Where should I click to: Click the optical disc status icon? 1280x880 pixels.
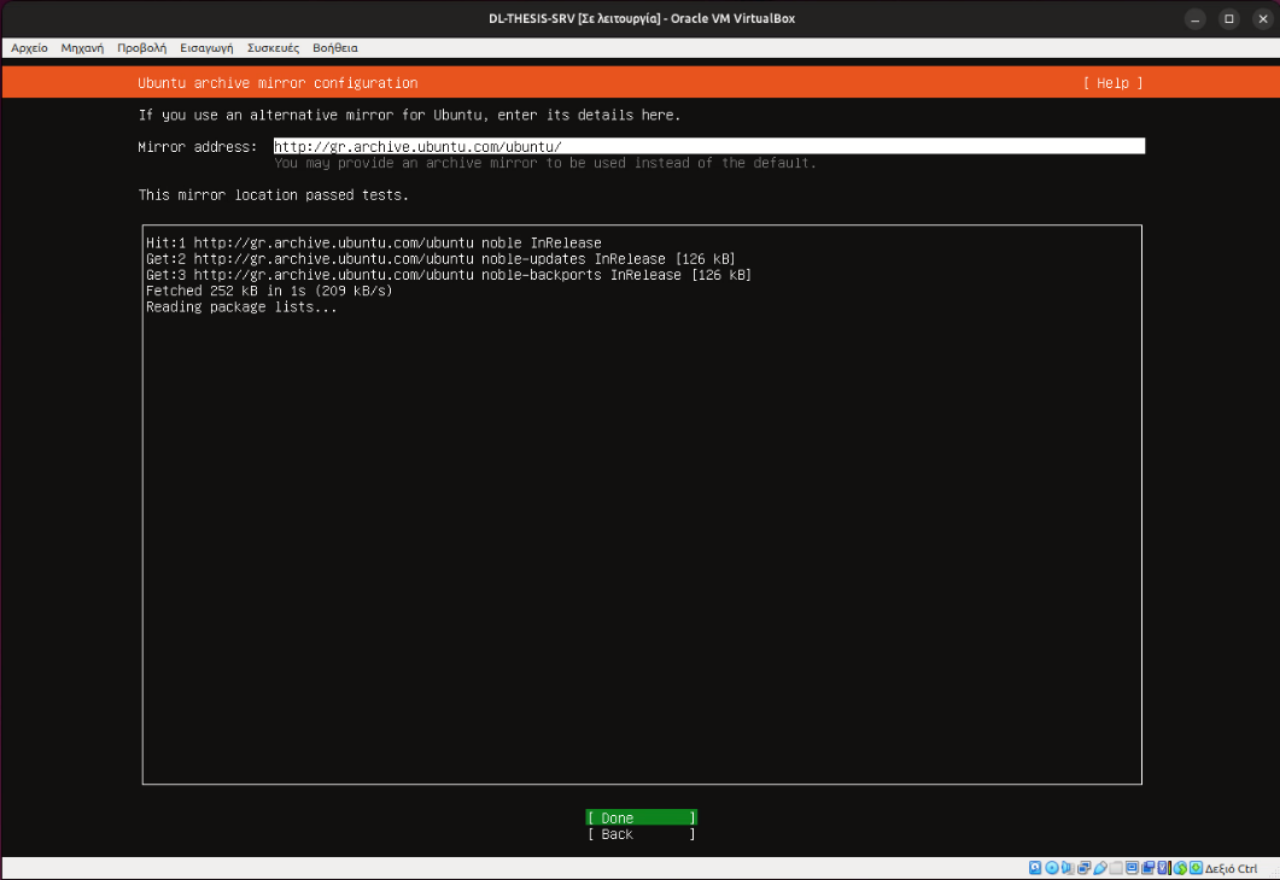[1051, 868]
